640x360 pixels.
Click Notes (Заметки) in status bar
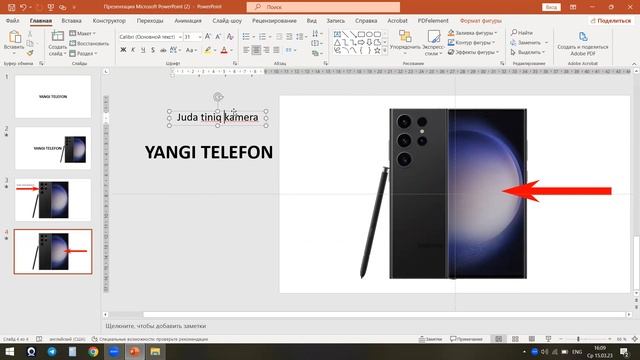click(431, 339)
